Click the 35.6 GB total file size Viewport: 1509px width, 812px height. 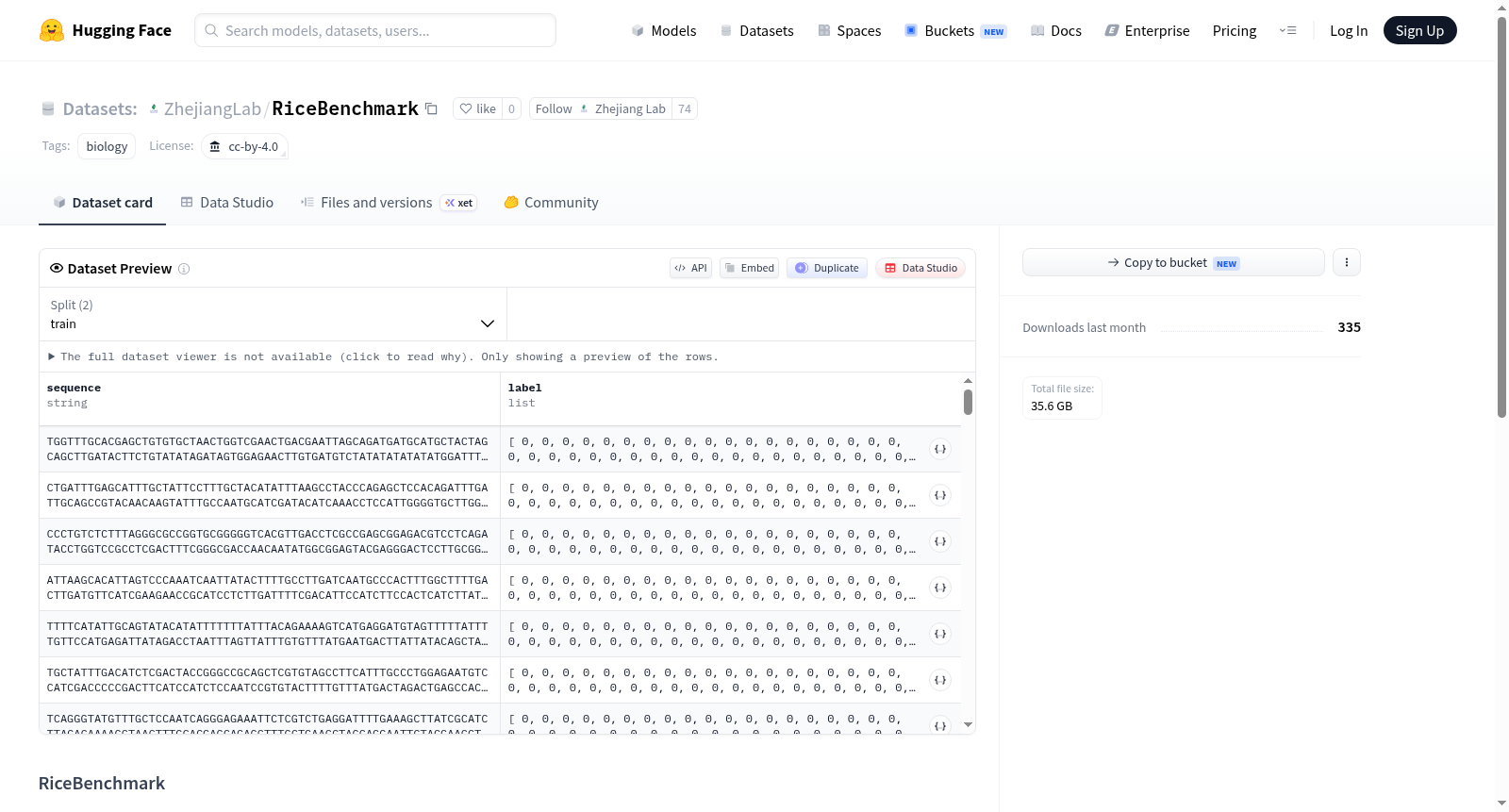(x=1052, y=406)
